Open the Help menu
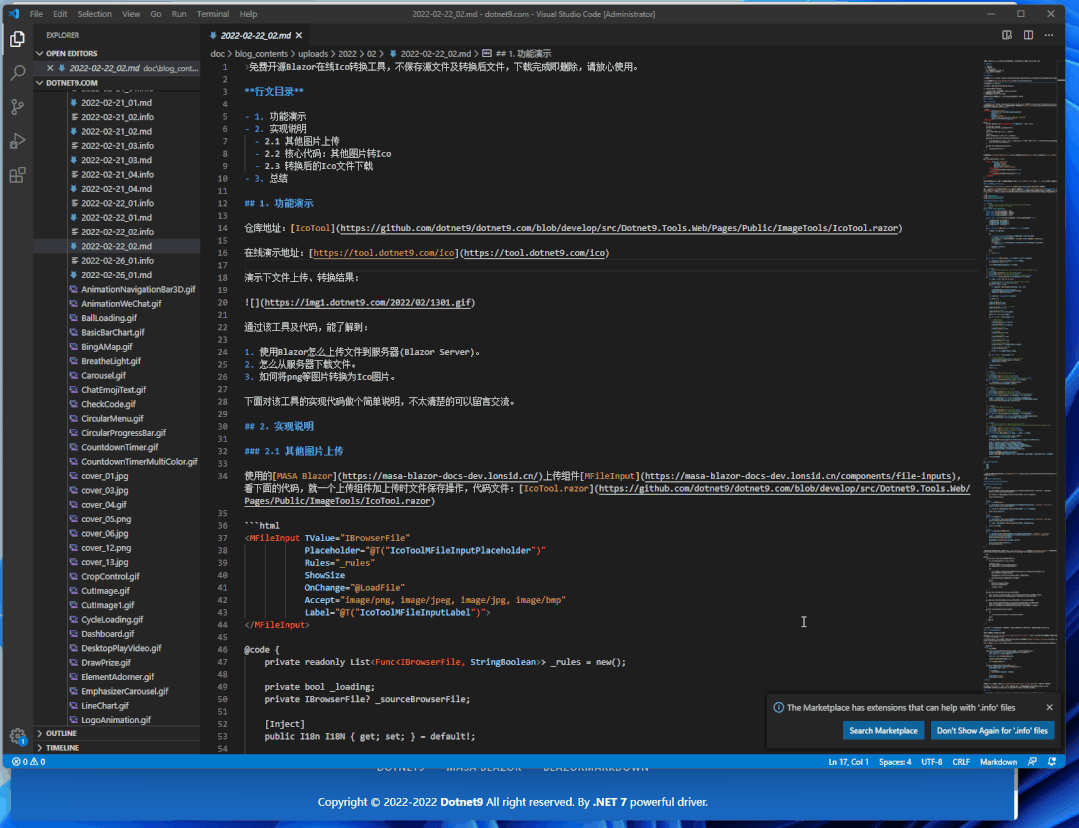1079x828 pixels. click(248, 14)
